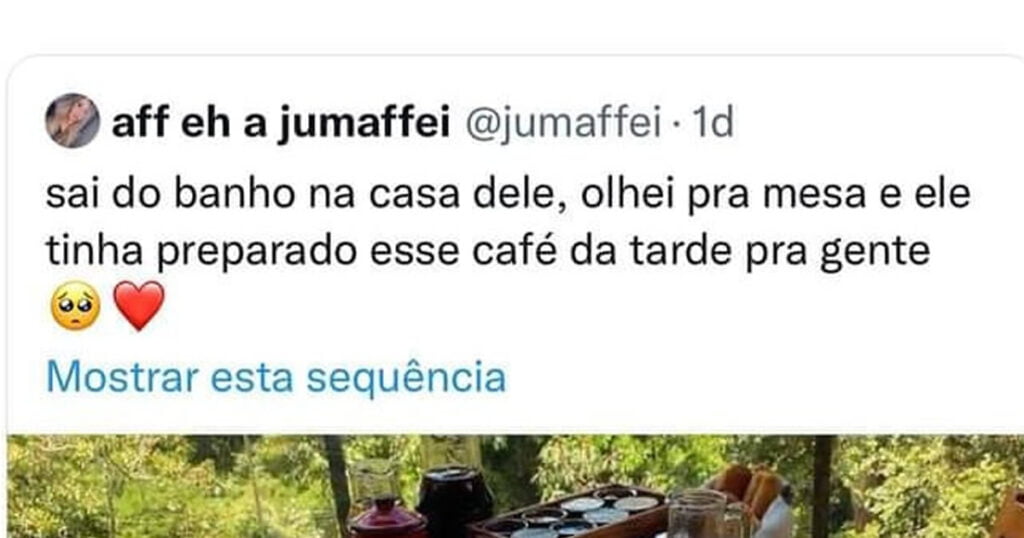1024x538 pixels.
Task: Click the tweet line starting "sai do banho"
Action: [x=507, y=194]
